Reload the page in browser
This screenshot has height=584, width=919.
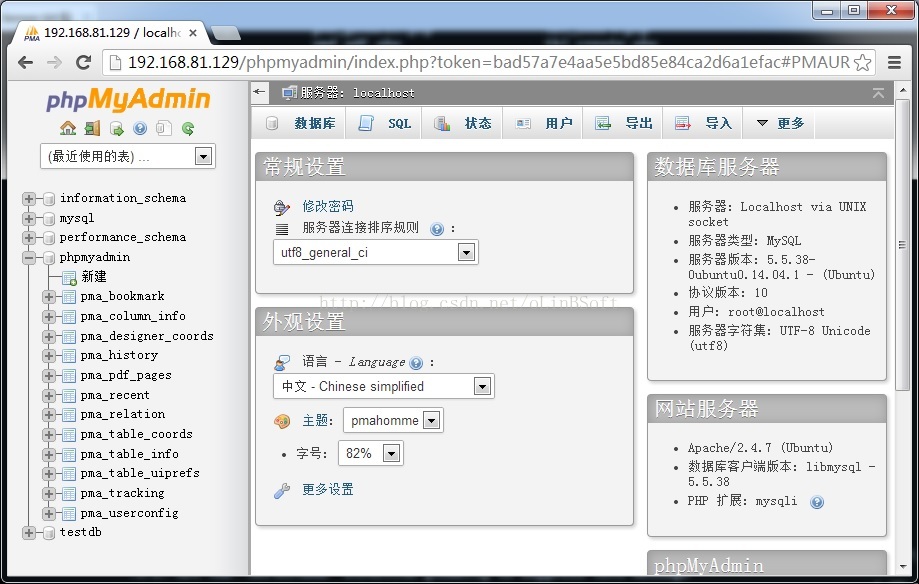(84, 62)
